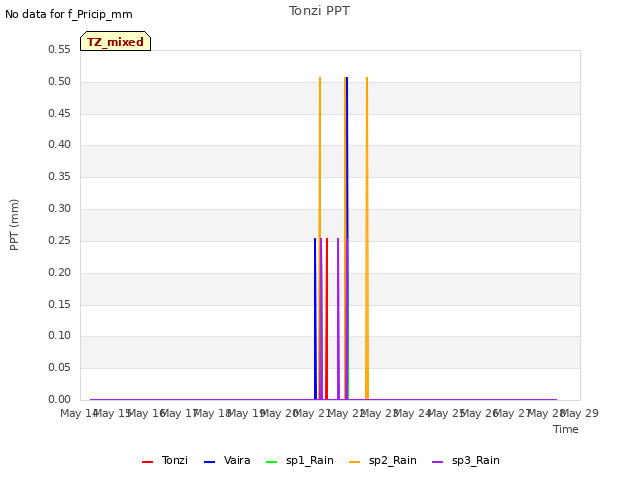Viewport: 640px width, 480px height.
Task: Toggle the sp2_Rain legend entry
Action: click(x=383, y=460)
